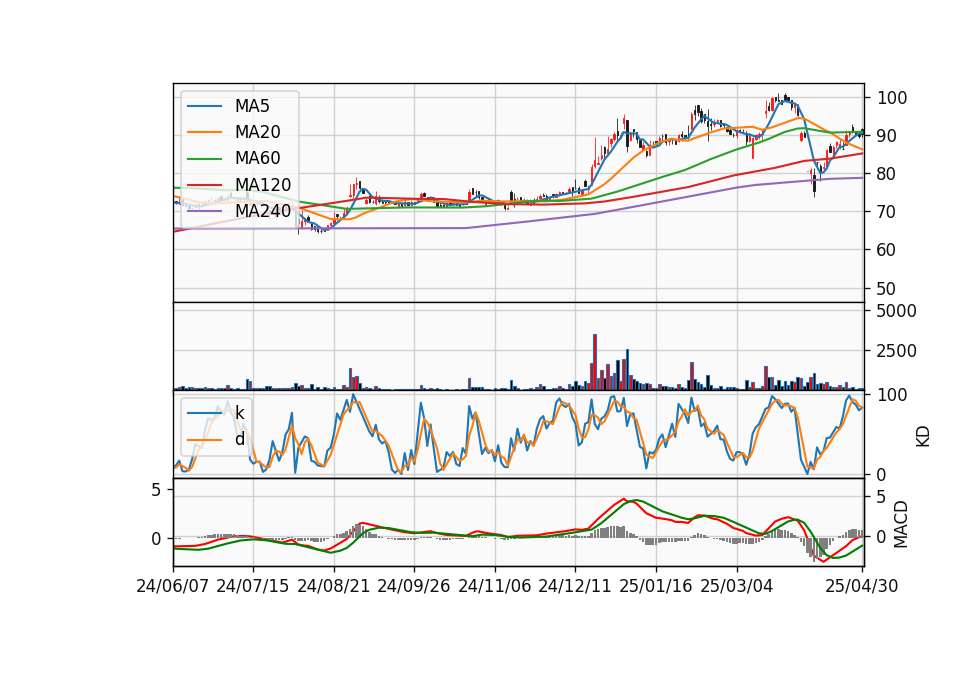This screenshot has height=690, width=960.
Task: Click the 24/11/06 date axis label
Action: click(x=495, y=586)
